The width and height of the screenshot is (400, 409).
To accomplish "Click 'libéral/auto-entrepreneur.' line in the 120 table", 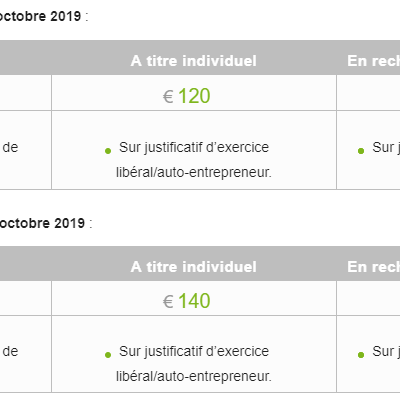I will click(194, 172).
